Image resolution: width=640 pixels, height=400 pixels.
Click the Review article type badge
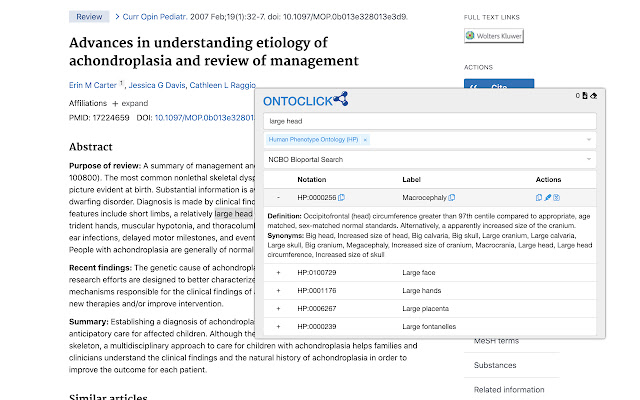pos(89,17)
